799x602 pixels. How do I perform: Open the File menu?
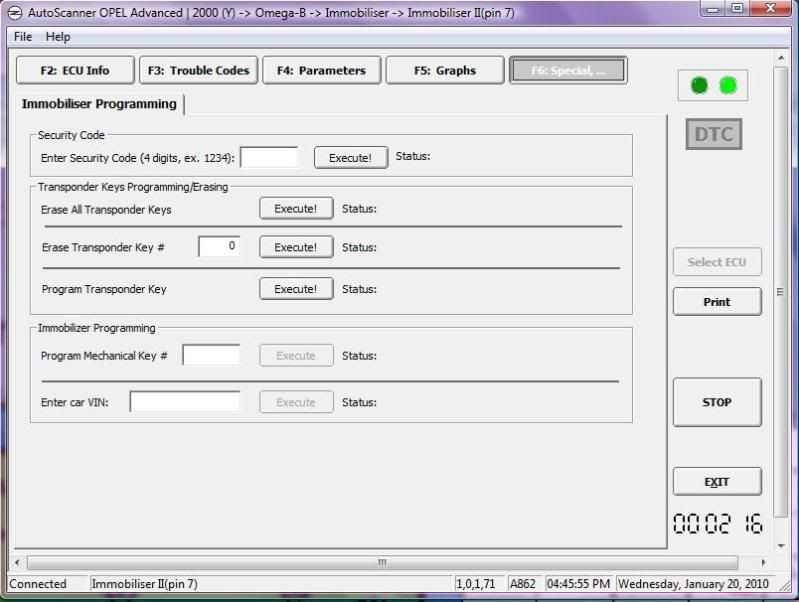coord(23,37)
